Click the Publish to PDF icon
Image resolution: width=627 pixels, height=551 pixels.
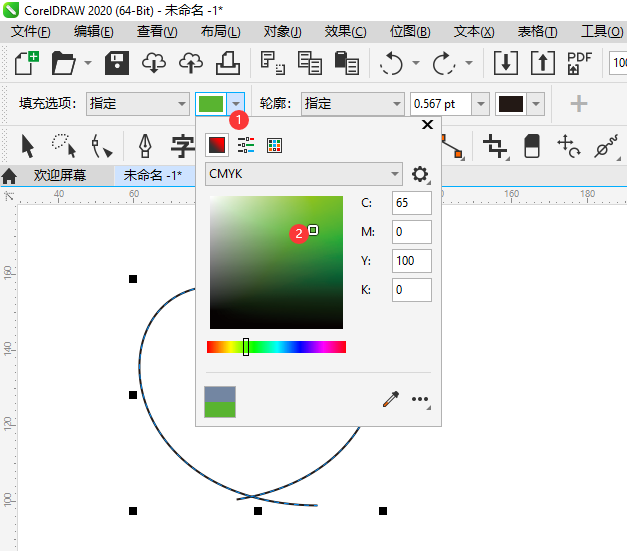(x=579, y=63)
